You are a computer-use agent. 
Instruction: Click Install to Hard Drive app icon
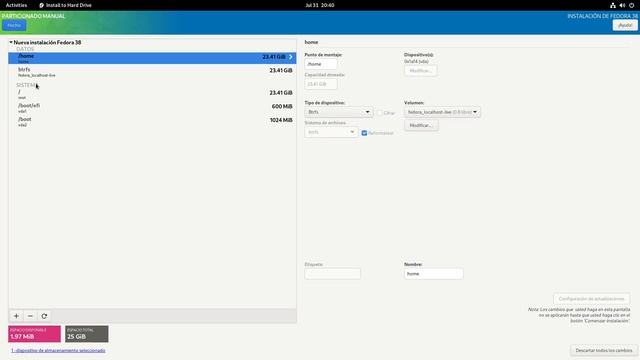click(x=41, y=5)
